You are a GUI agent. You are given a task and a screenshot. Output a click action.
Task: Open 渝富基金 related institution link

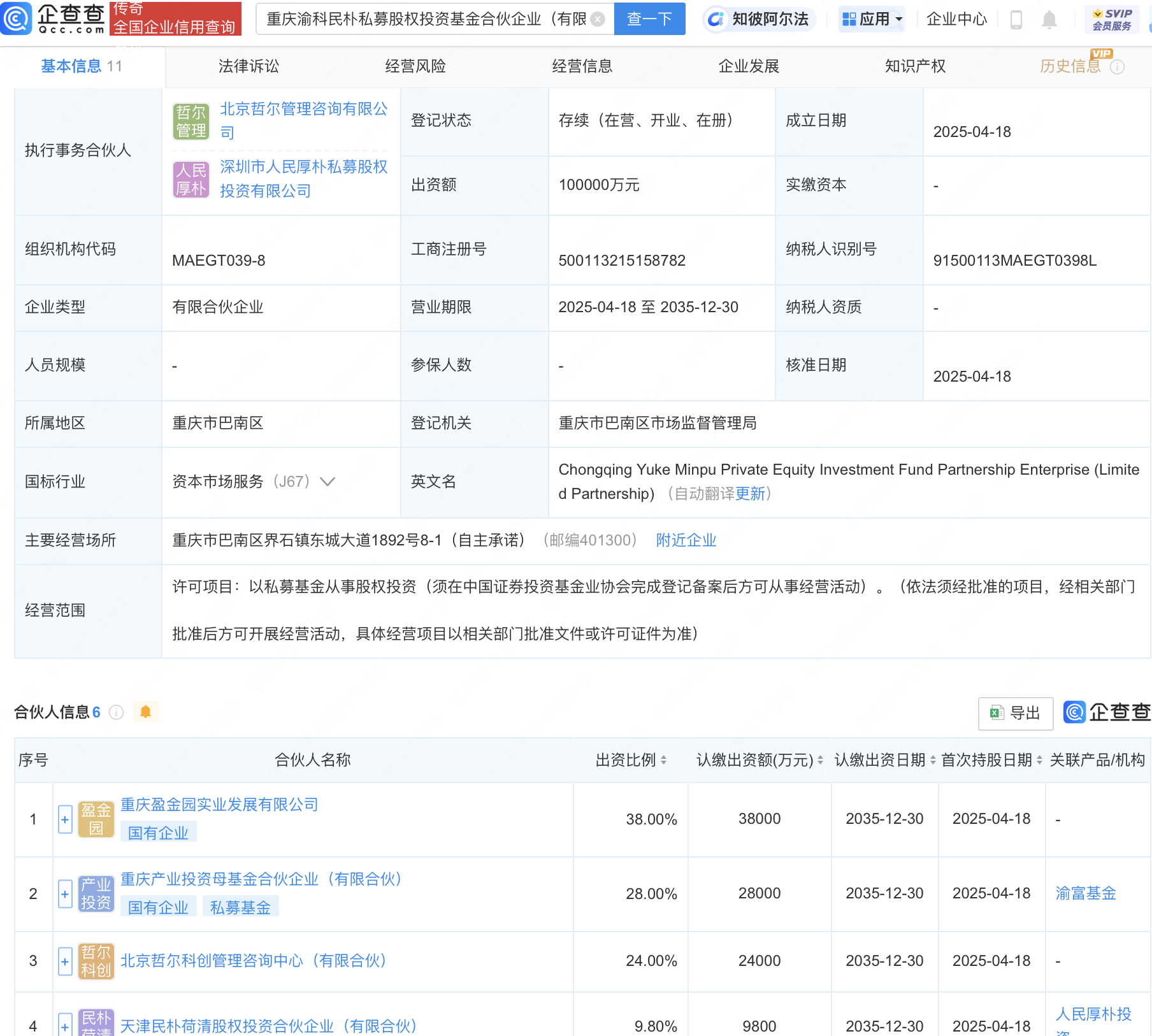pos(1086,893)
